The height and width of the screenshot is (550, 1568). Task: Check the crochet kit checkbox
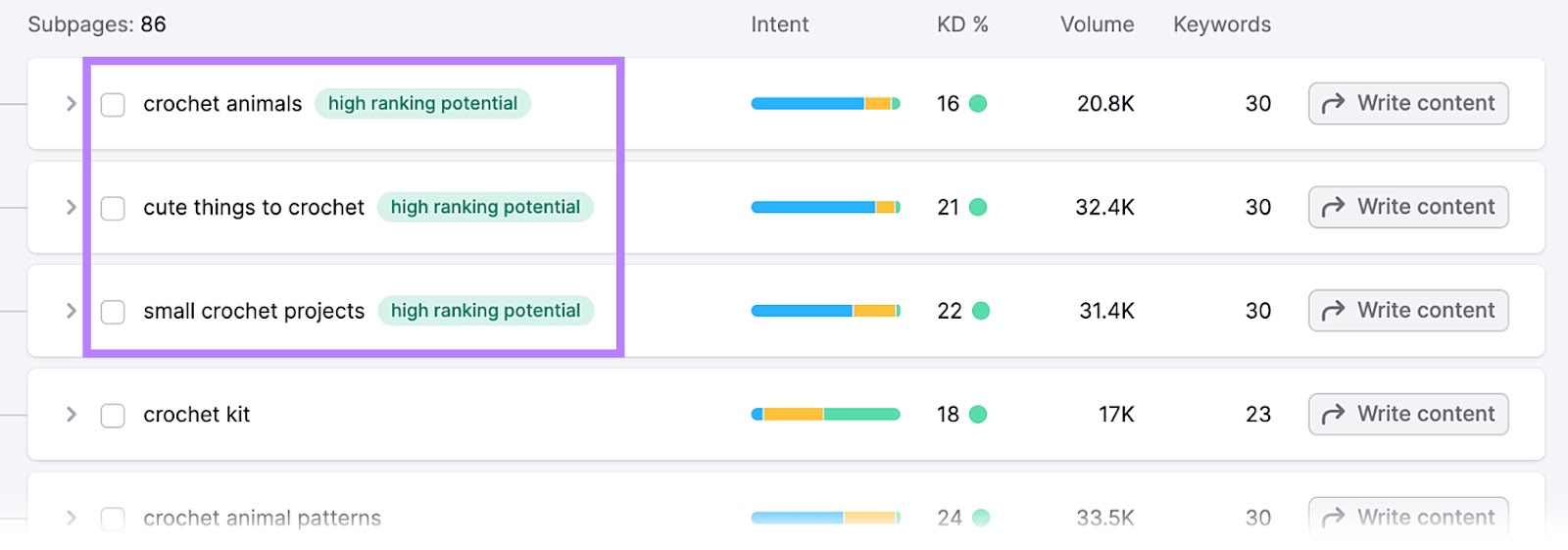click(x=113, y=416)
